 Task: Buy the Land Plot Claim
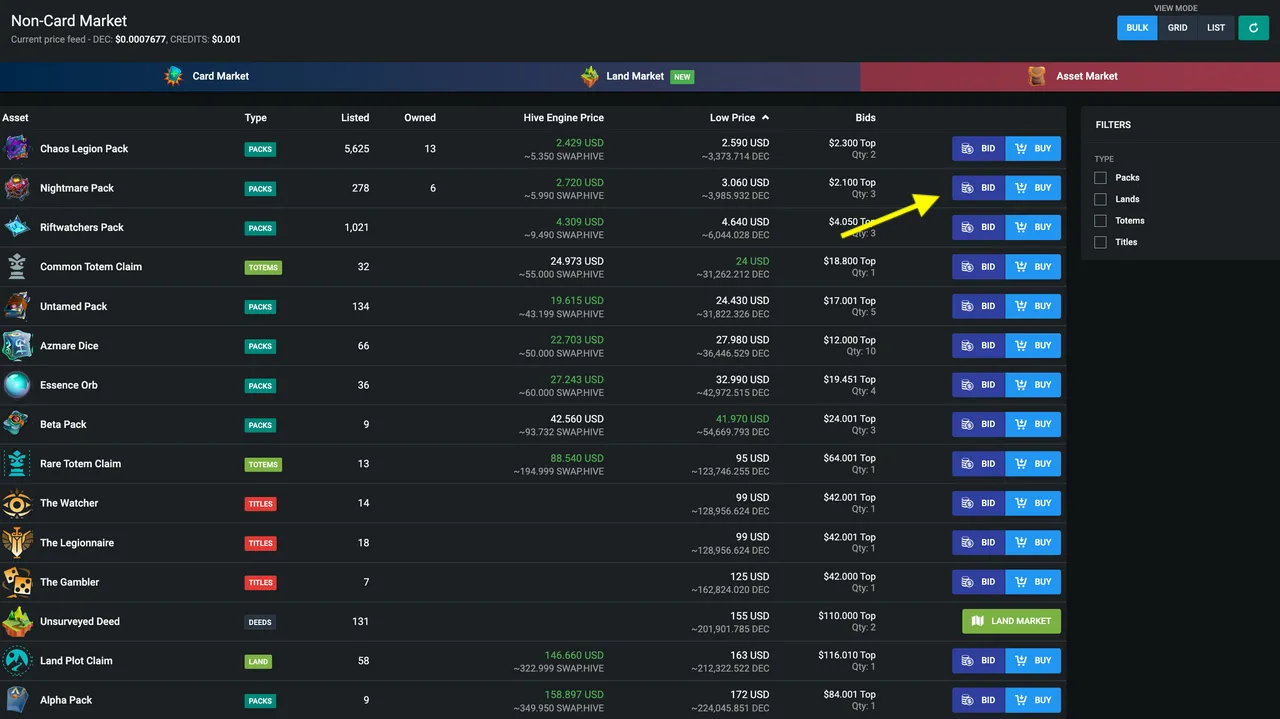pyautogui.click(x=1033, y=661)
